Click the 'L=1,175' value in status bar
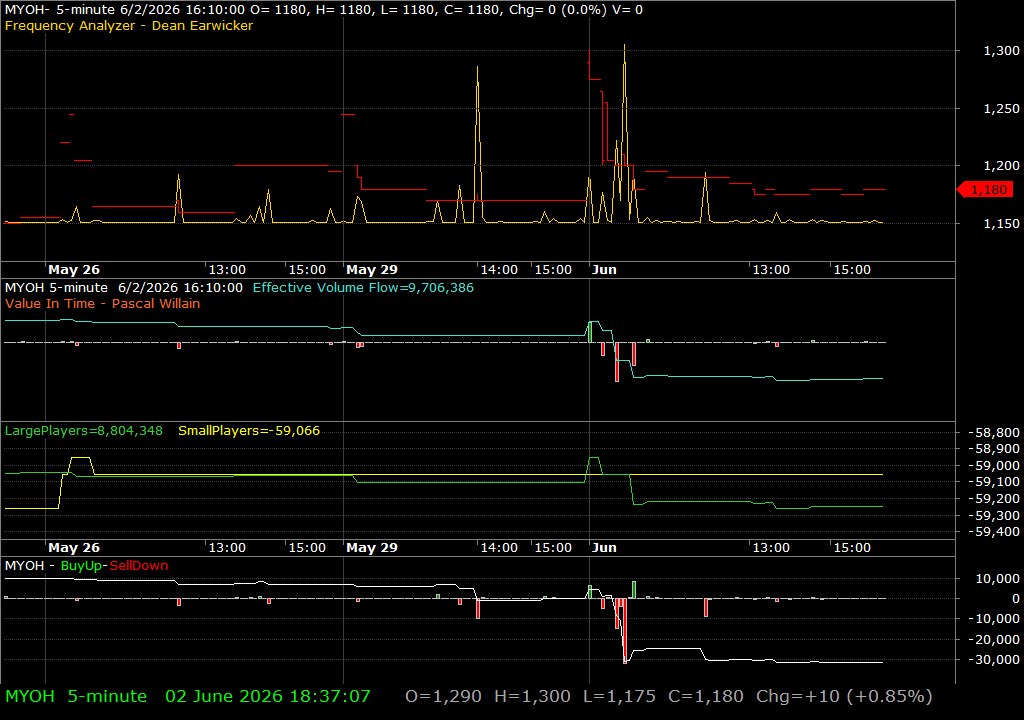Image resolution: width=1024 pixels, height=720 pixels. (x=619, y=696)
